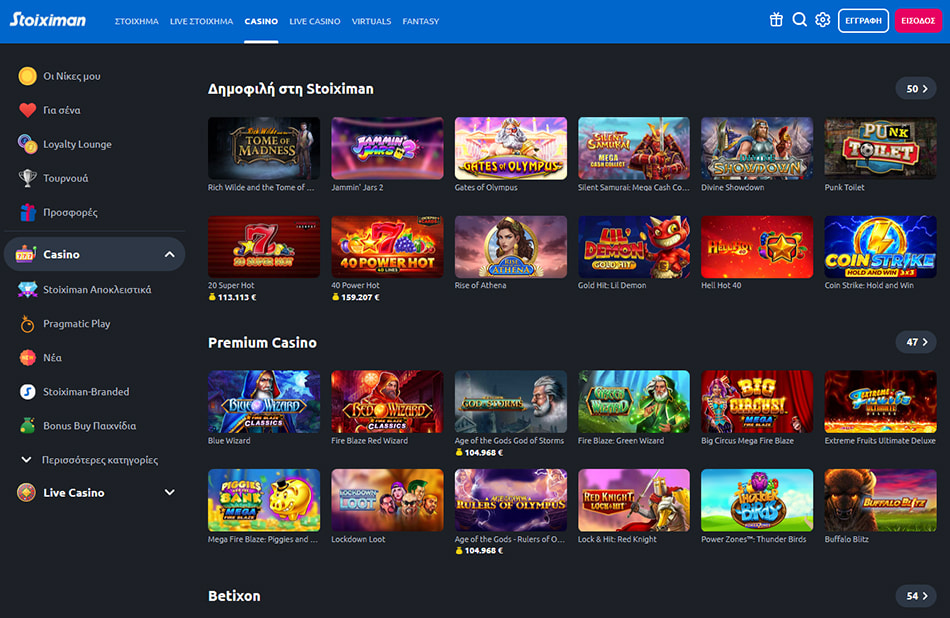The image size is (950, 618).
Task: Open Big Circus Mega Fire Blaze thumbnail
Action: 757,402
